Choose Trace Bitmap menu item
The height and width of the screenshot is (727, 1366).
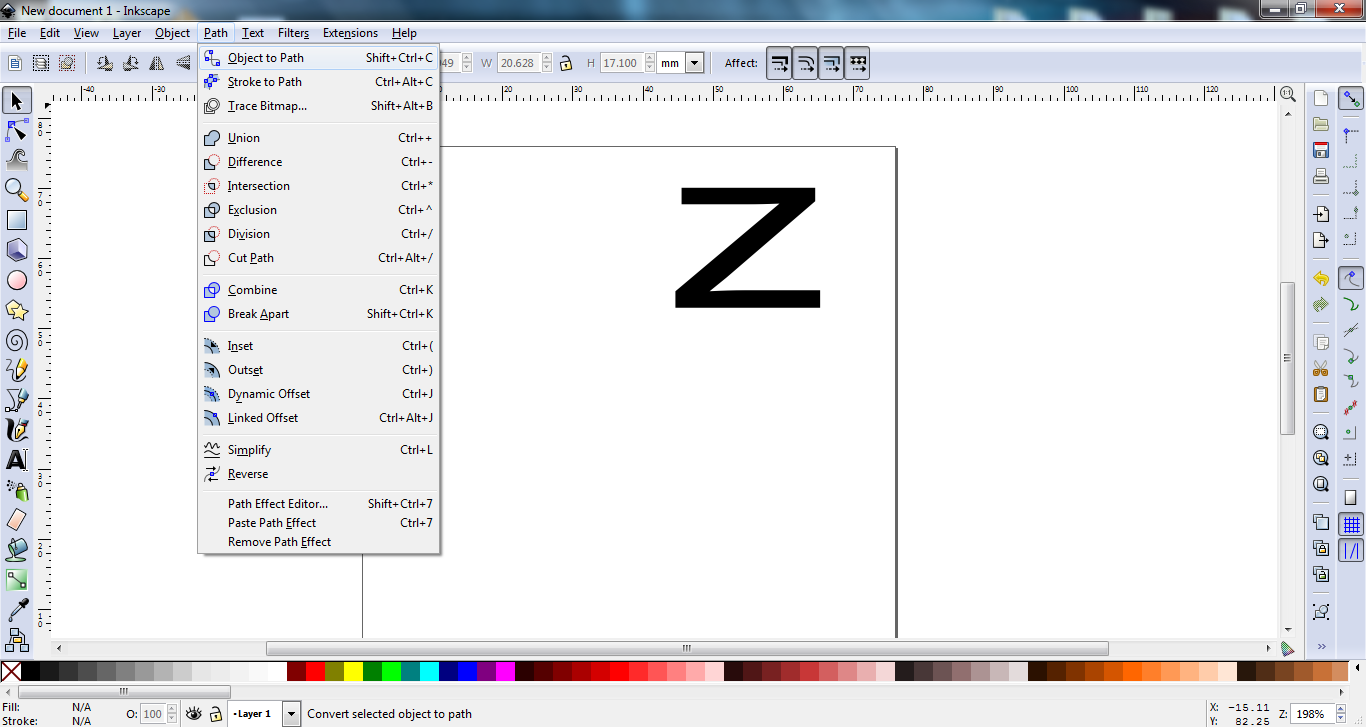click(319, 106)
